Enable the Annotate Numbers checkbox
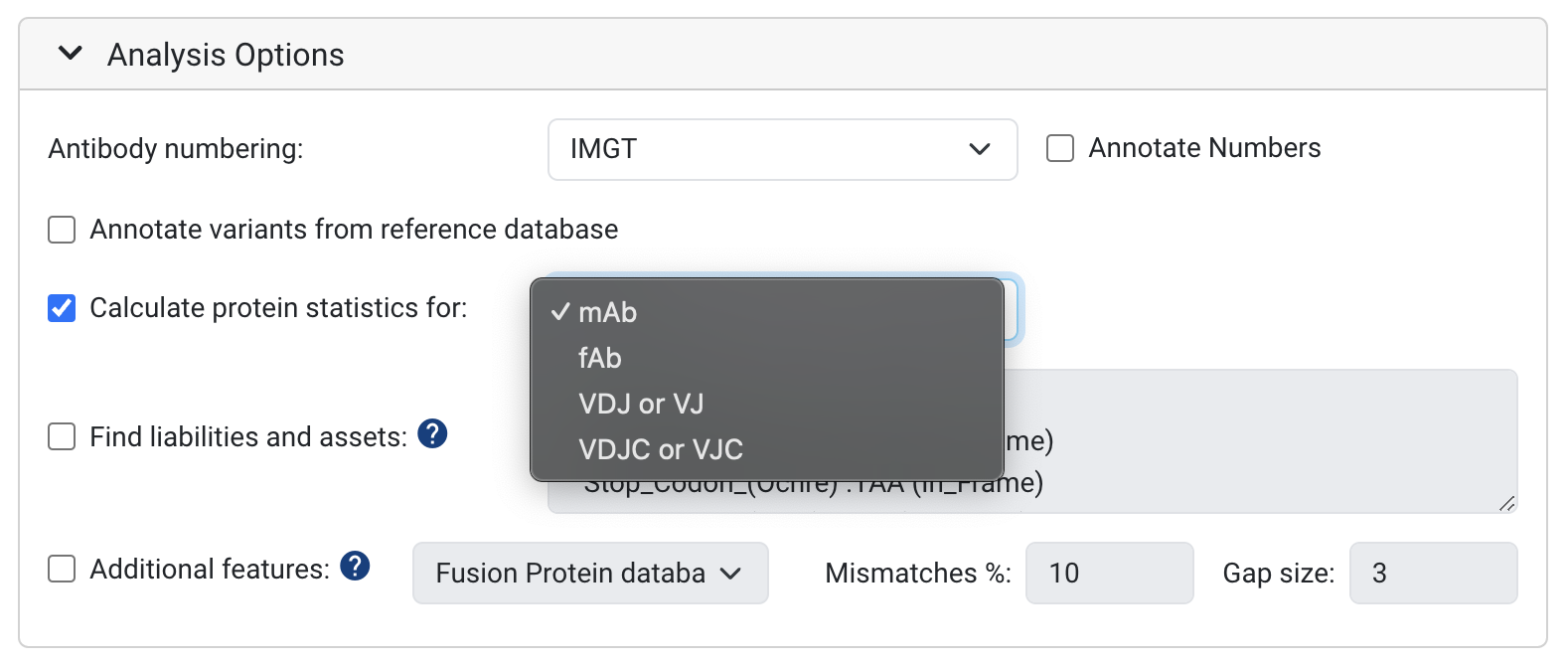Image resolution: width=1568 pixels, height=664 pixels. point(1060,149)
